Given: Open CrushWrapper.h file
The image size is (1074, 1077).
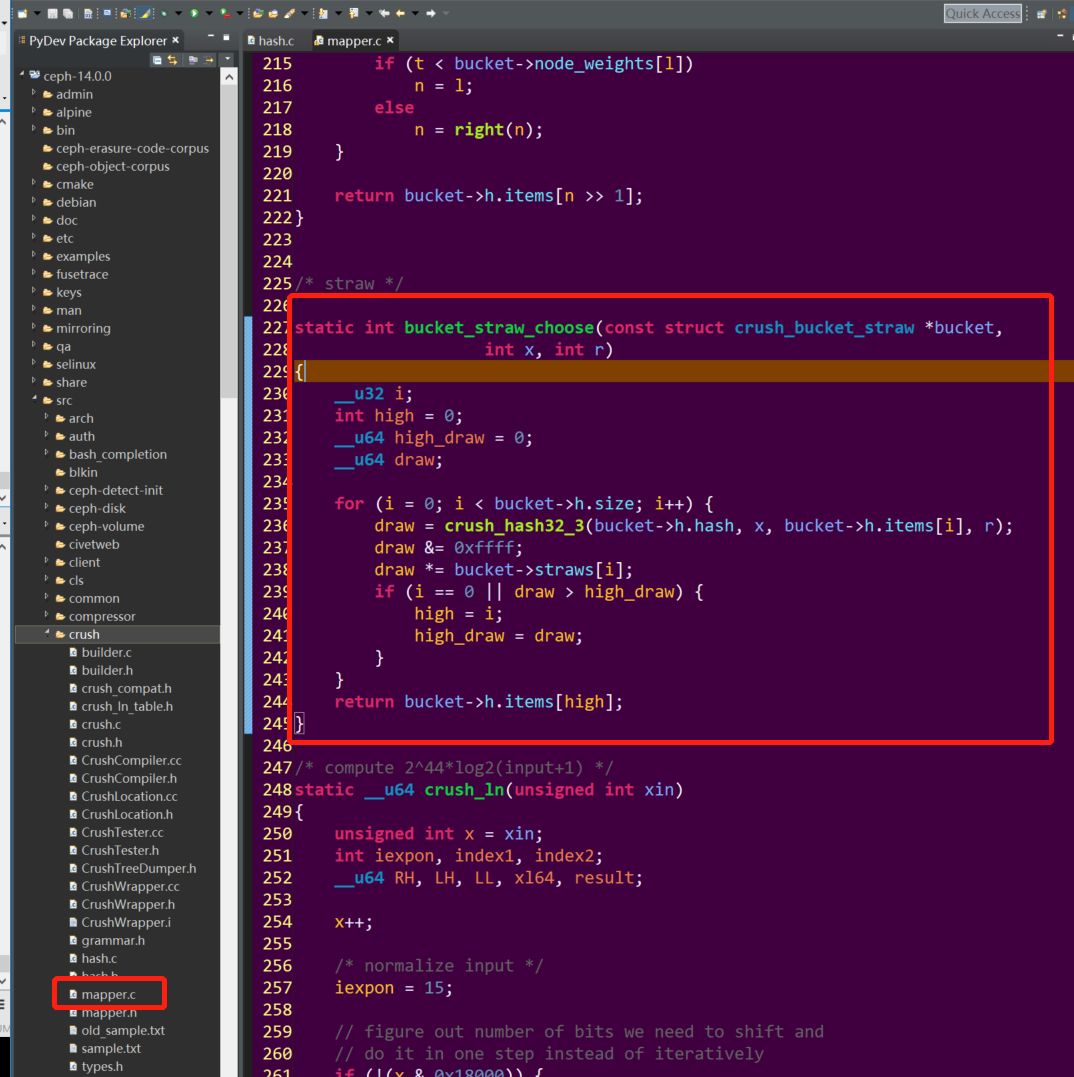Looking at the screenshot, I should [128, 904].
